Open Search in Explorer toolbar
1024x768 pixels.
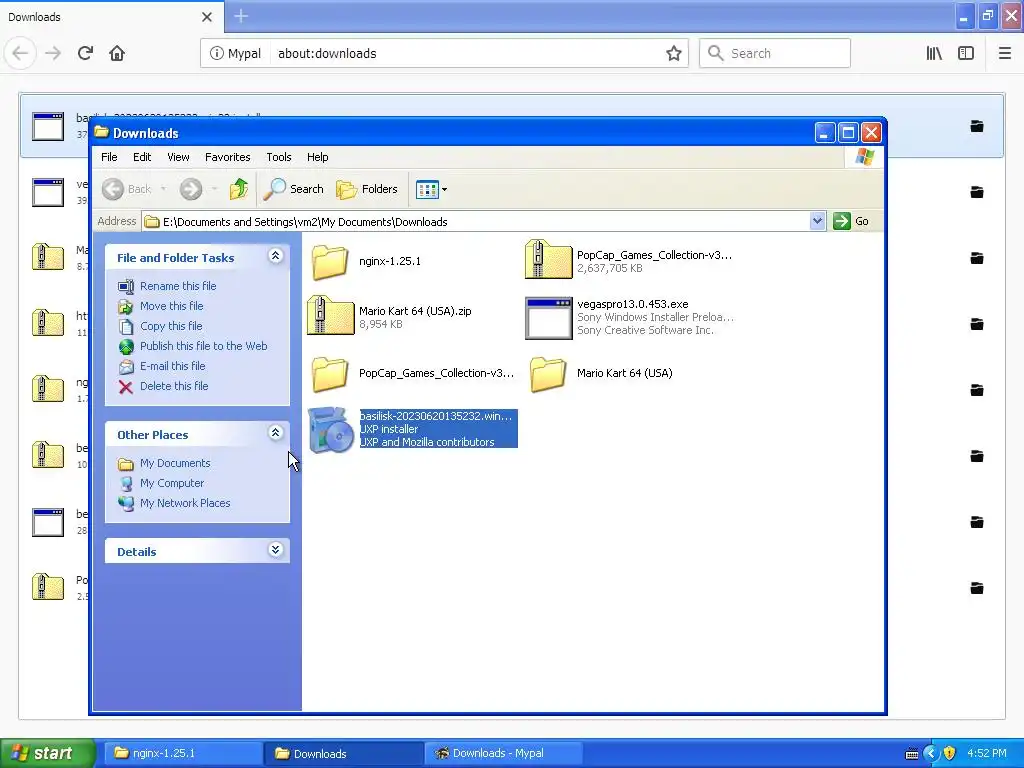pos(293,189)
